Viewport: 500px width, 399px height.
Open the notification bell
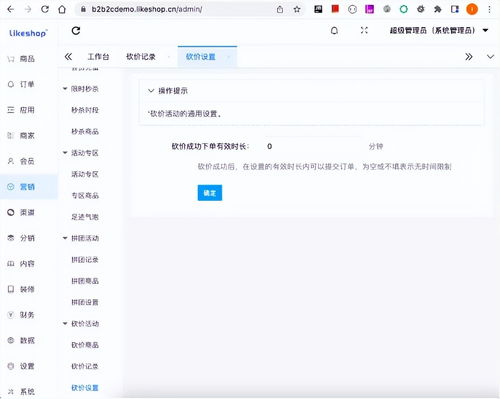point(334,31)
